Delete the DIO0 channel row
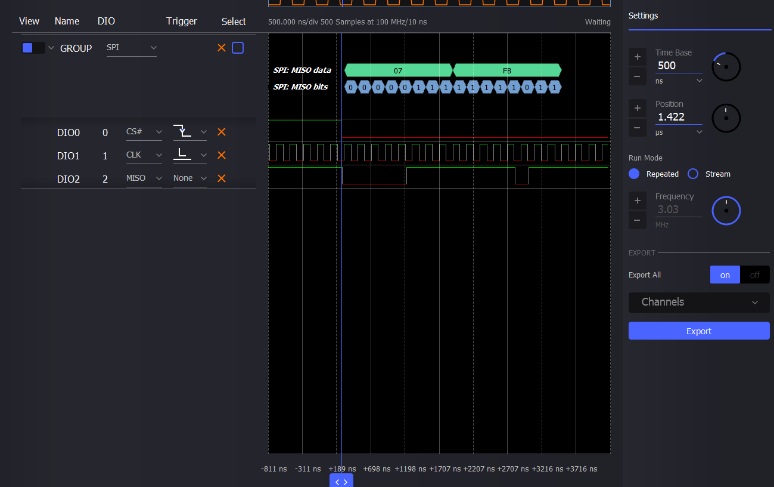Screen dimensions: 774x487 point(222,132)
